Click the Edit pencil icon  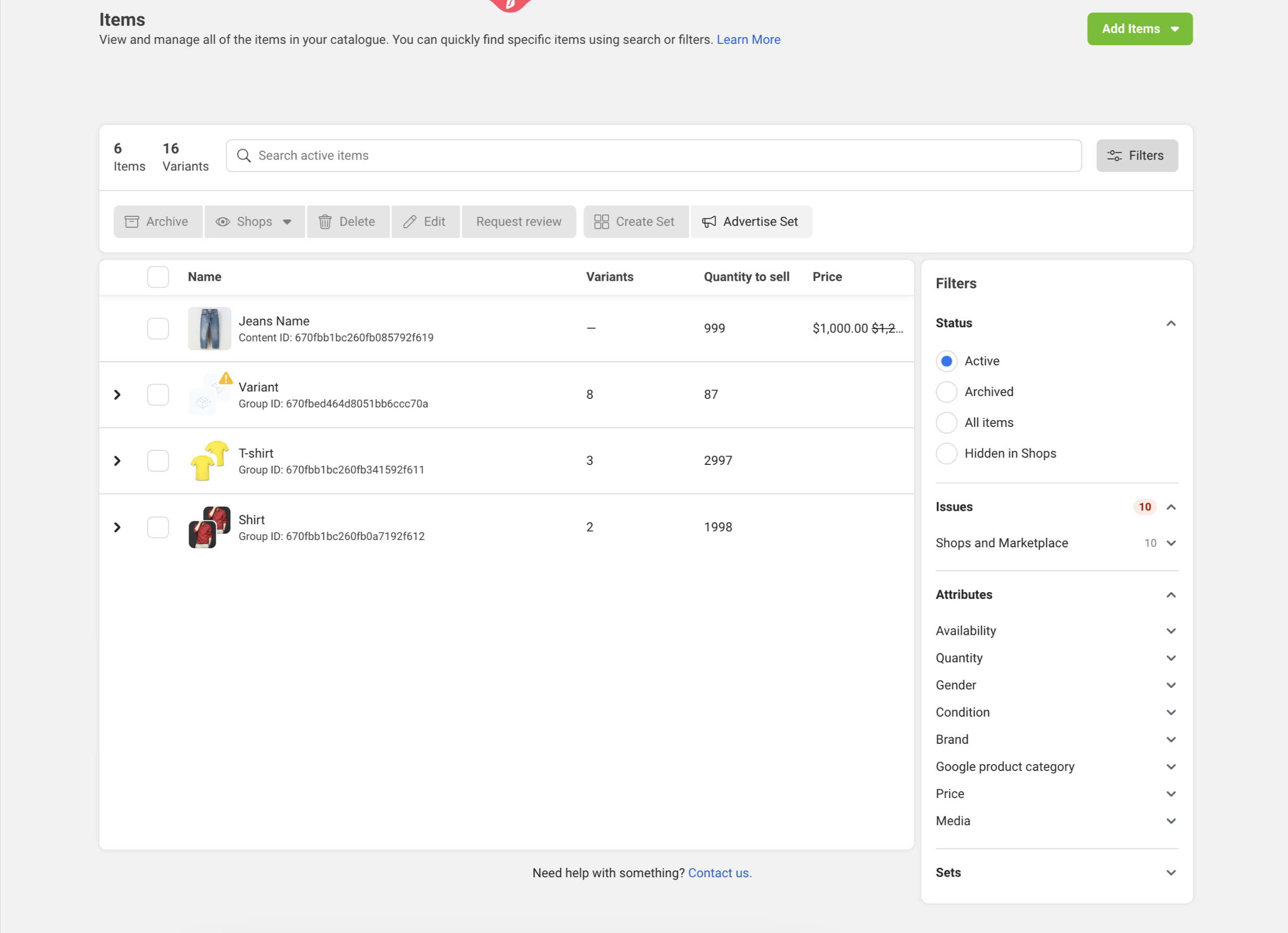click(x=410, y=222)
